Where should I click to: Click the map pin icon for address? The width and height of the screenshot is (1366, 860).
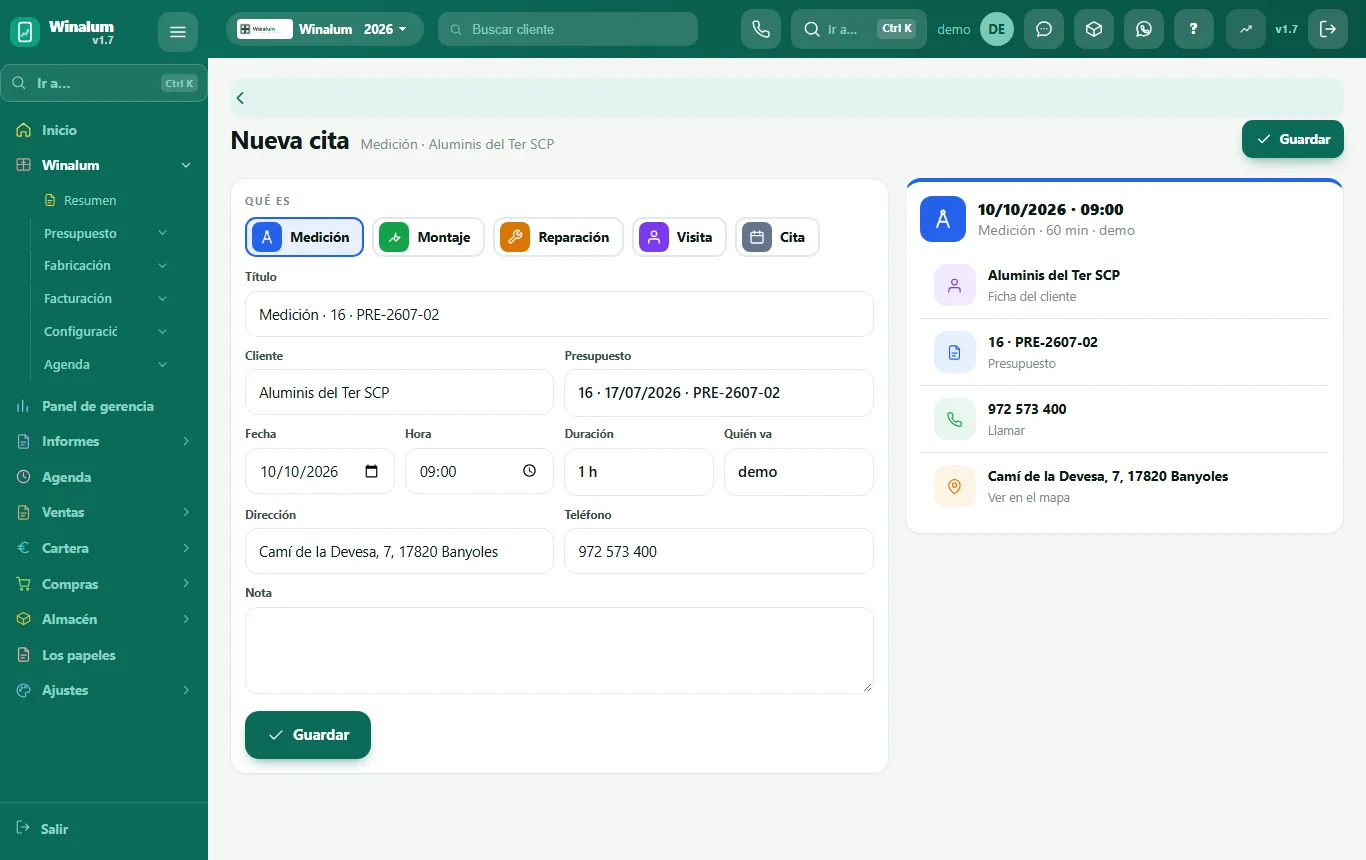(x=954, y=486)
